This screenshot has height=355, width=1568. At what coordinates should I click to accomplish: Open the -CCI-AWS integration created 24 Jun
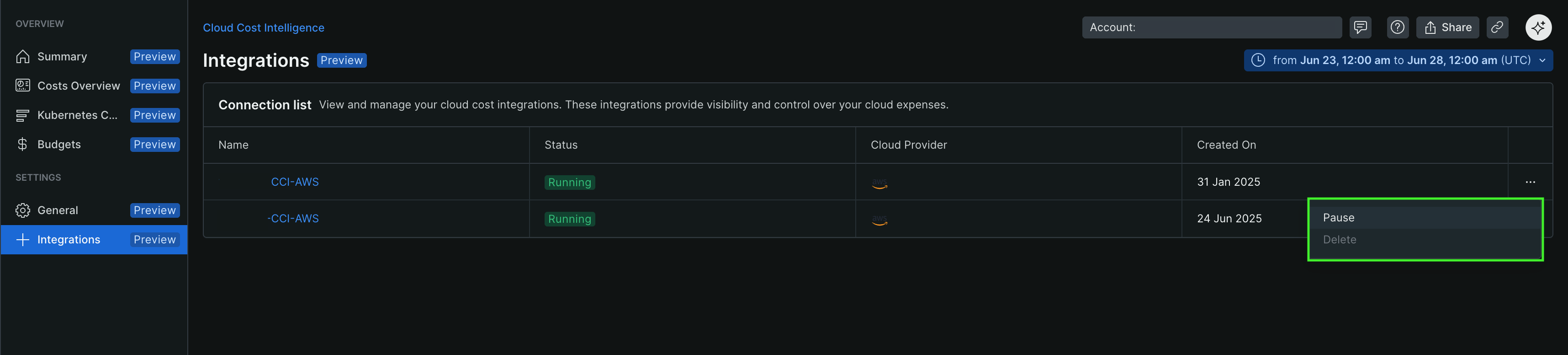(x=293, y=218)
